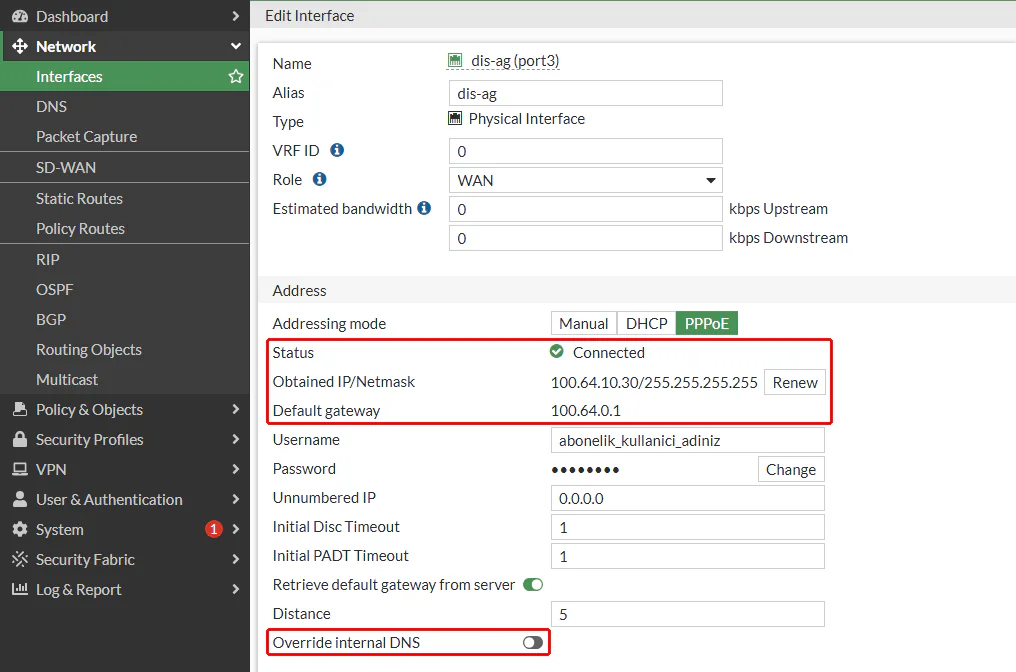Screen dimensions: 1016x672
Task: Select Manual addressing mode
Action: click(584, 323)
